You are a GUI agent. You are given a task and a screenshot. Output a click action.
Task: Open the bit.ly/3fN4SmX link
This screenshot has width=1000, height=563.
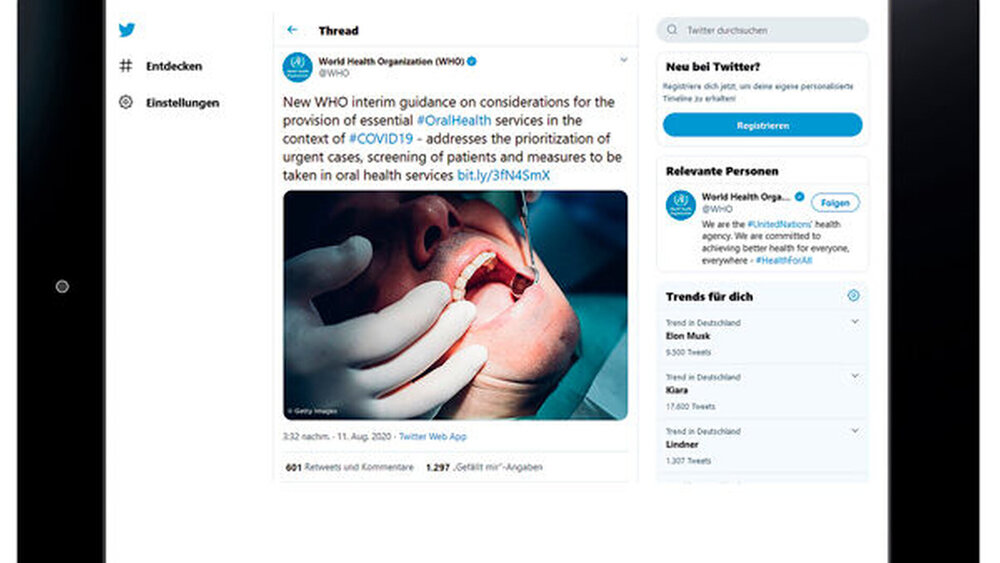click(x=504, y=175)
